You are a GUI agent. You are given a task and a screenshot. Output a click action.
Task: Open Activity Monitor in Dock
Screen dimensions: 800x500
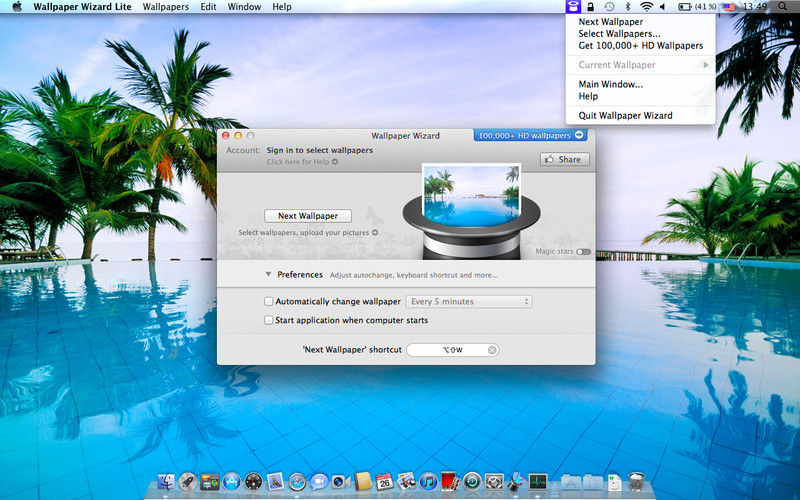[x=538, y=482]
